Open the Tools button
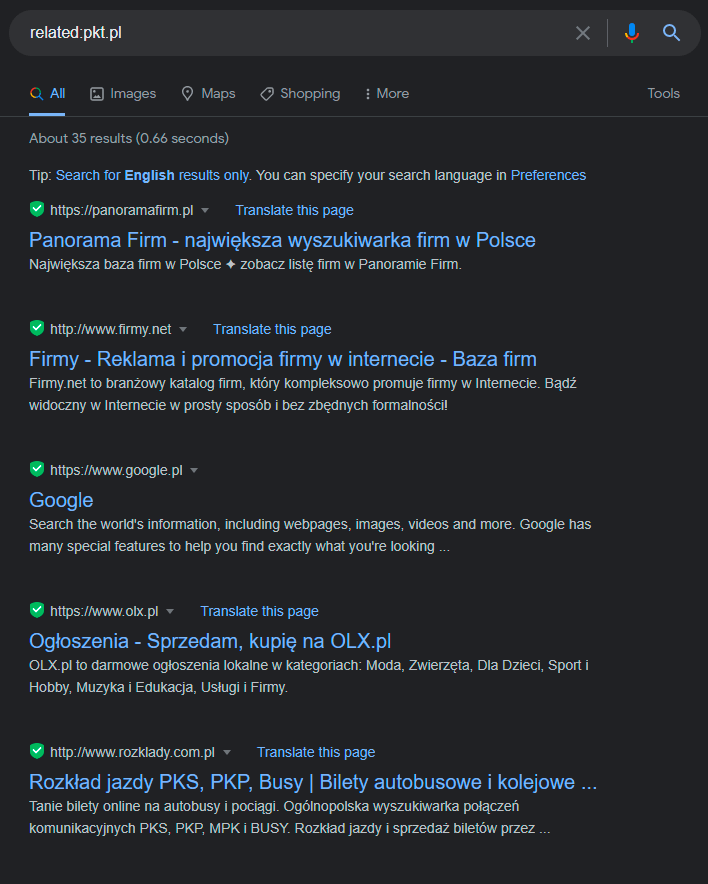This screenshot has height=884, width=708. tap(663, 94)
